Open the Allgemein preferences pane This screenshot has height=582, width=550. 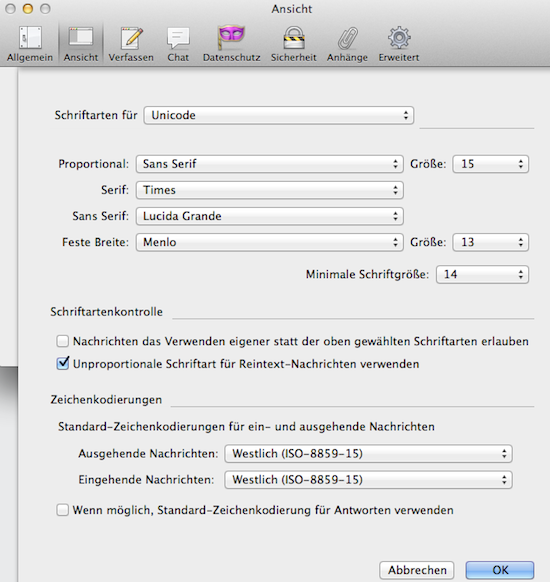30,44
